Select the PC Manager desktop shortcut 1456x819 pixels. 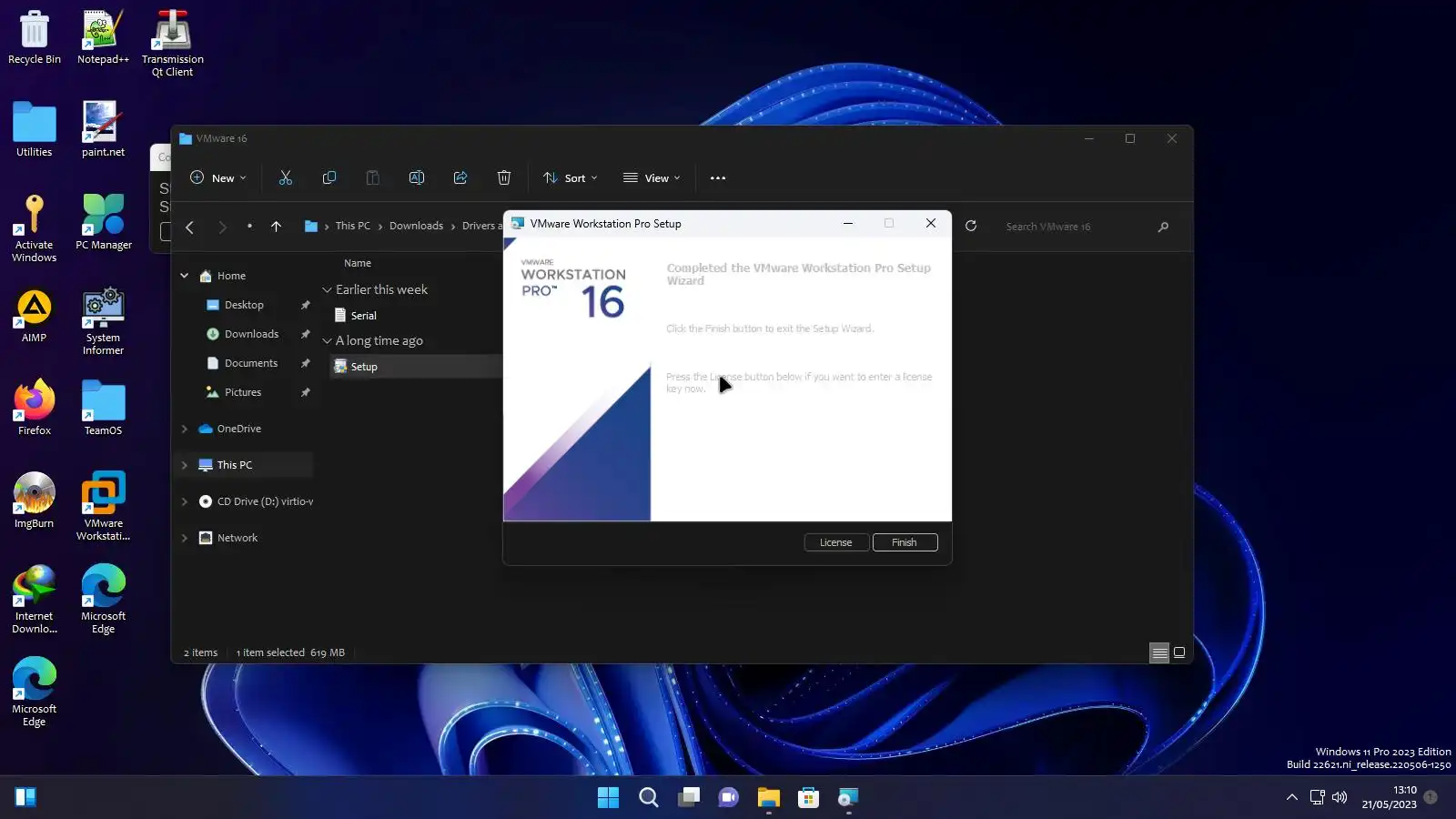click(x=104, y=222)
